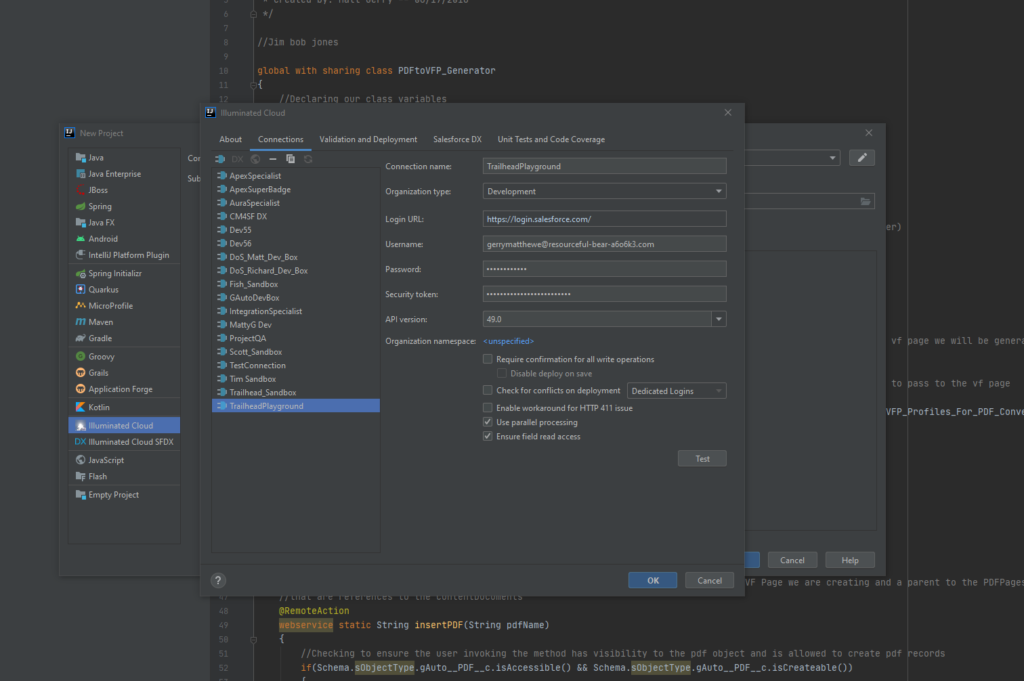Switch to the Salesforce DX tab
This screenshot has width=1024, height=681.
(456, 139)
